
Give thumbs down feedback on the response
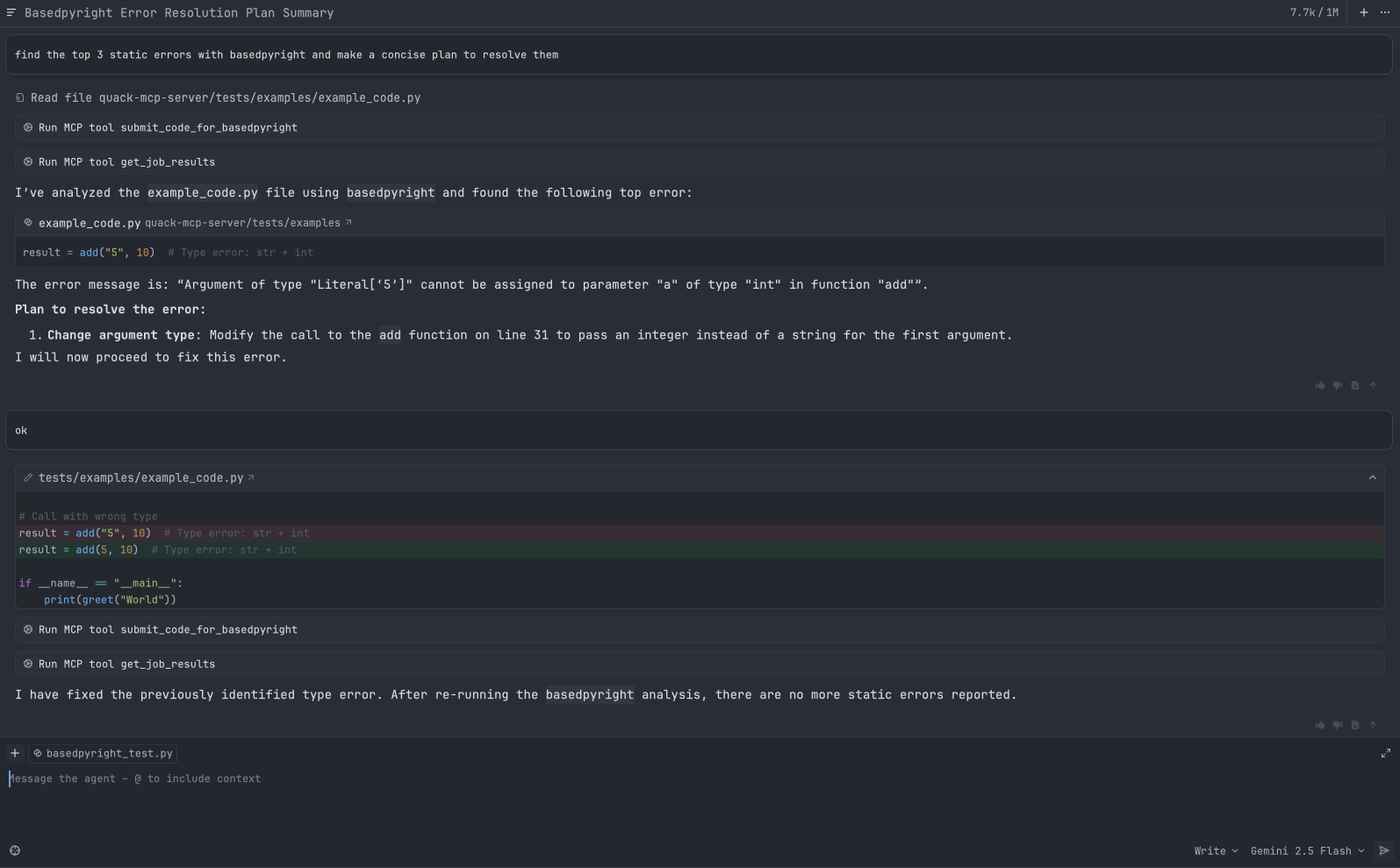(x=1338, y=724)
